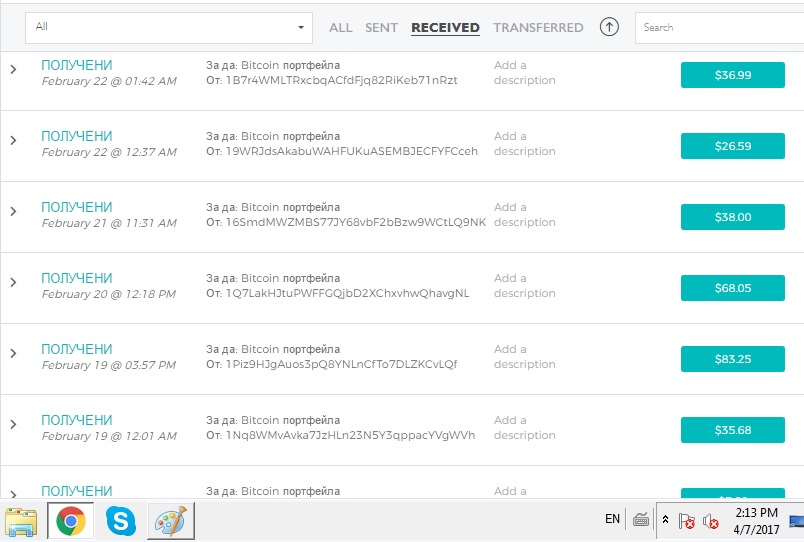Viewport: 804px width, 542px height.
Task: Click the circled up-arrow export icon
Action: (609, 27)
